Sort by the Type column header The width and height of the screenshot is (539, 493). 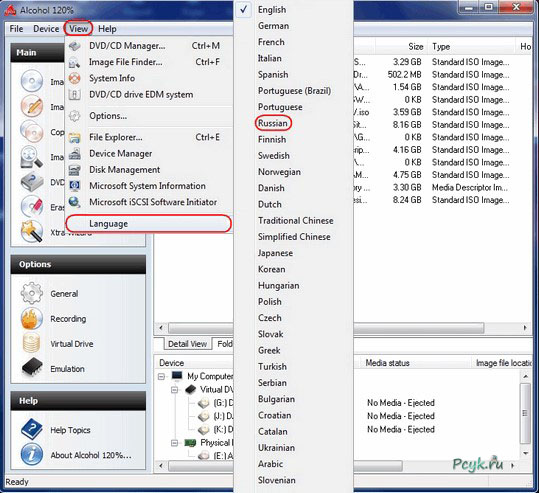click(472, 46)
